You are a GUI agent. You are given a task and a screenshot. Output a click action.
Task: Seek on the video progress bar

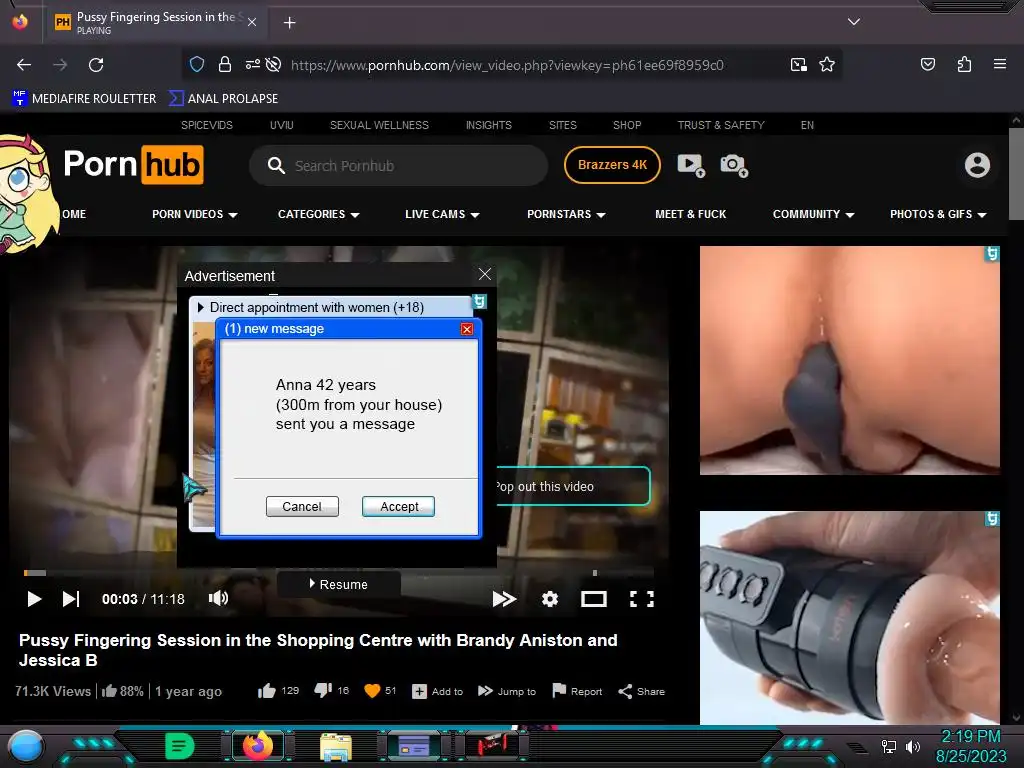pyautogui.click(x=338, y=573)
